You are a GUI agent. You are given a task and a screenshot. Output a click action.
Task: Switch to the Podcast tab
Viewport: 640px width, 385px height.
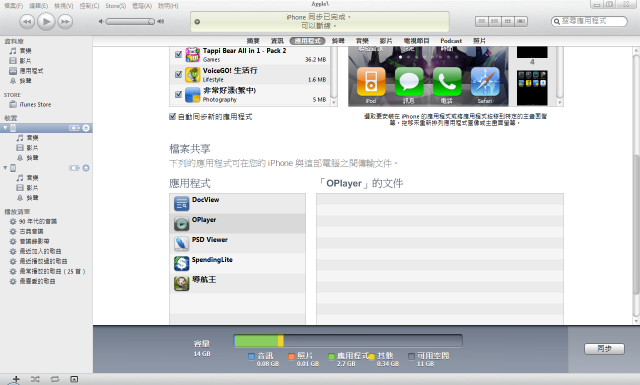pyautogui.click(x=451, y=41)
